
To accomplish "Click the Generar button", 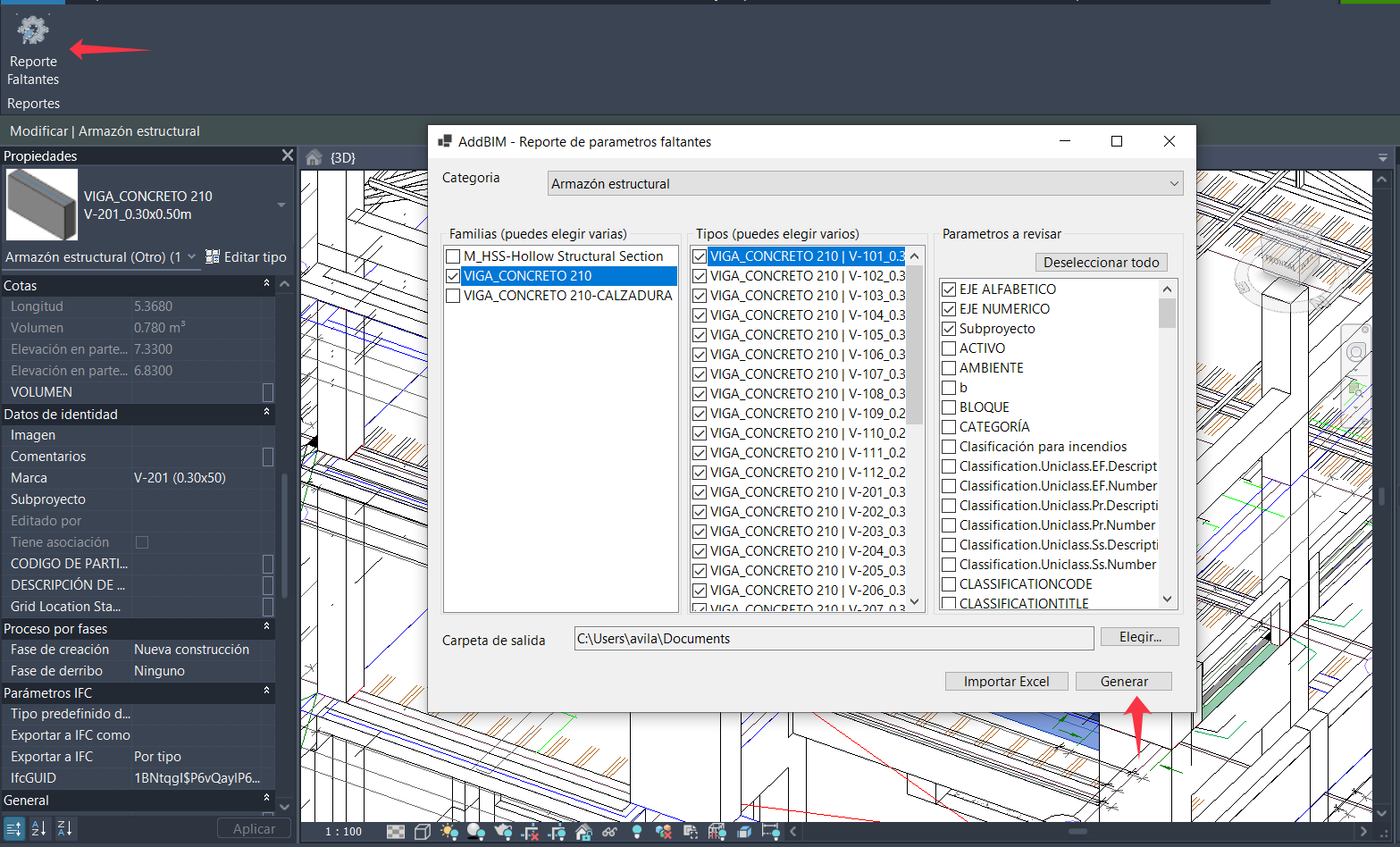I will (1123, 682).
